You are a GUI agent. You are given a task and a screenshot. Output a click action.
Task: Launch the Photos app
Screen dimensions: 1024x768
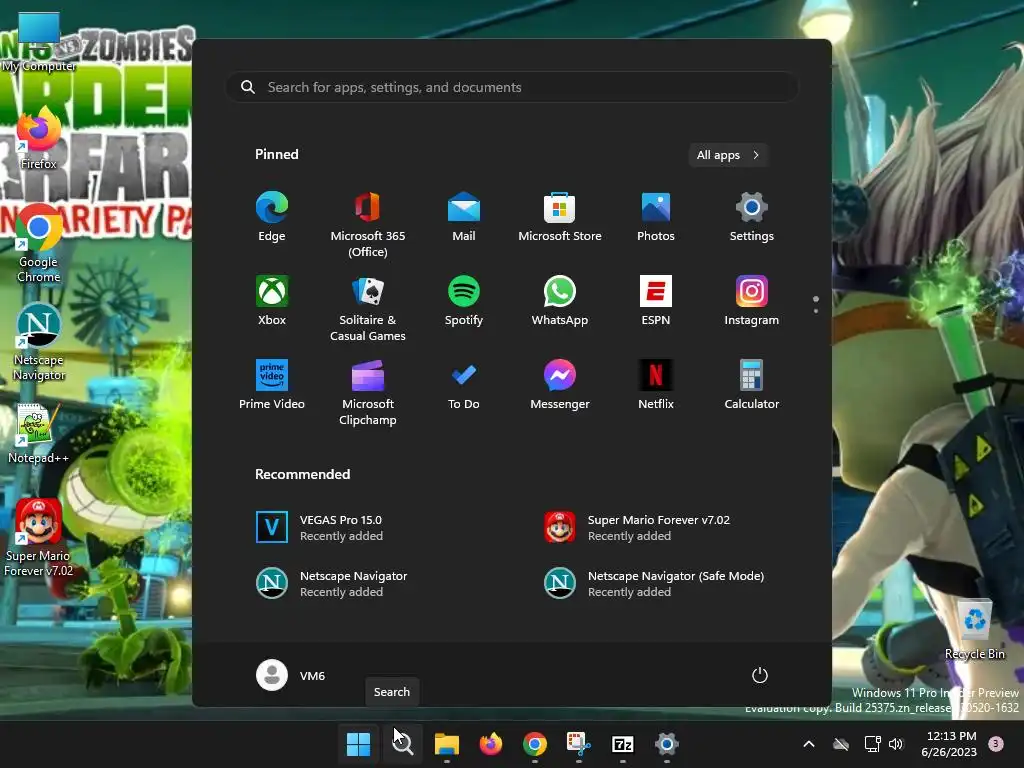pos(656,217)
